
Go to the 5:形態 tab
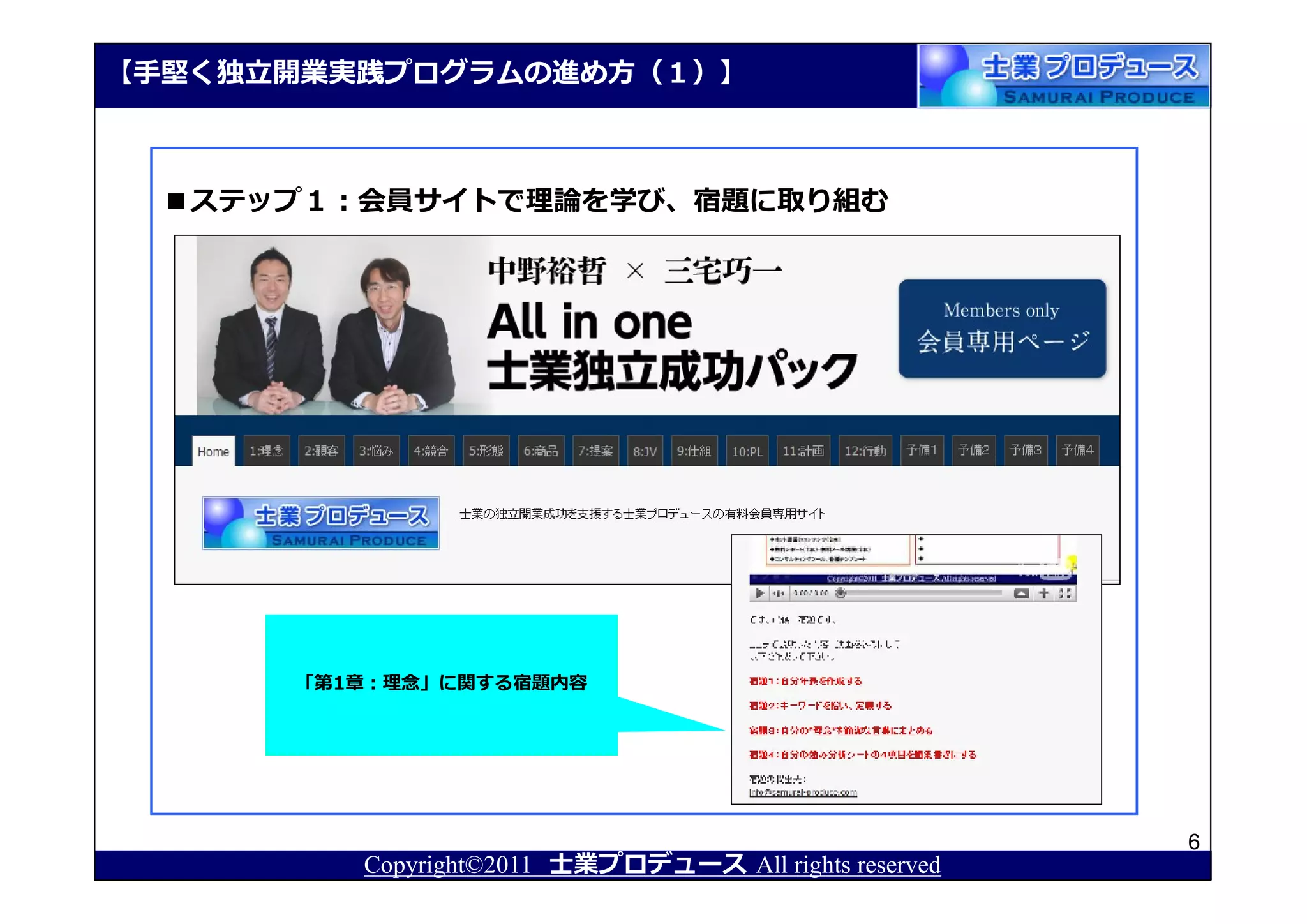486,451
